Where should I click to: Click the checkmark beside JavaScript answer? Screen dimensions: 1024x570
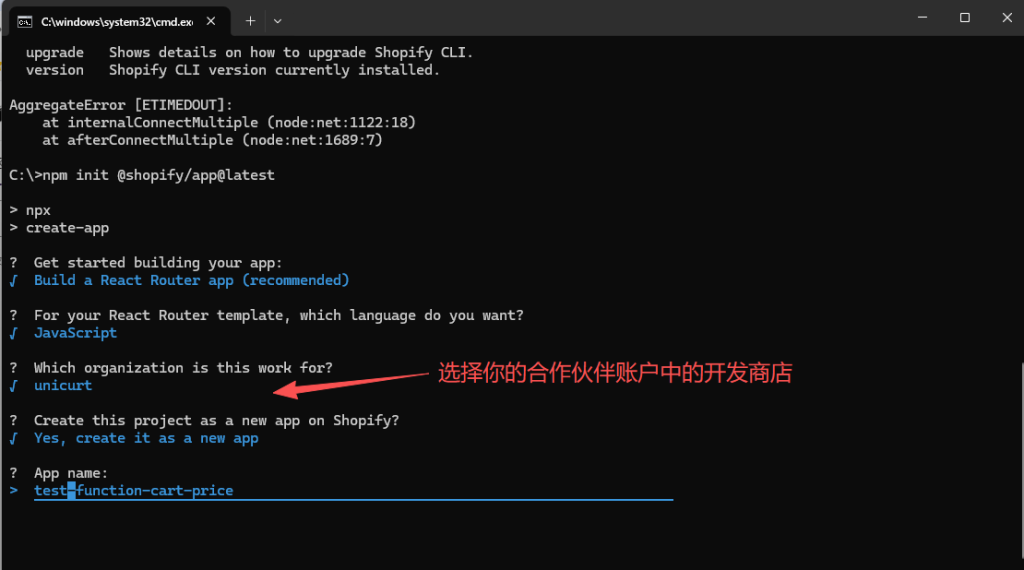14,333
